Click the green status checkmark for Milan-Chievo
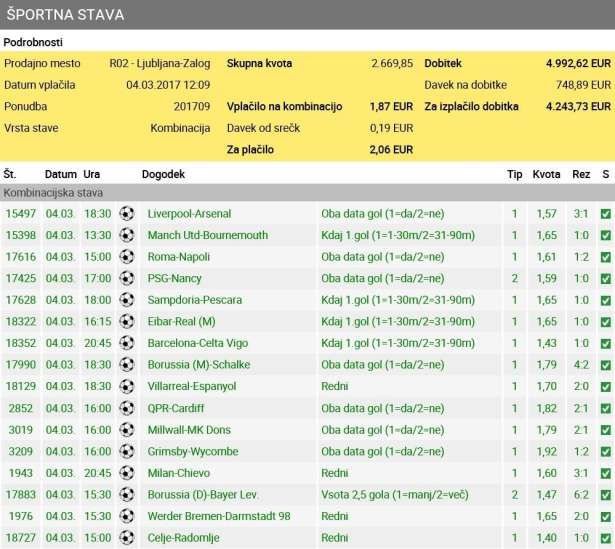The width and height of the screenshot is (615, 549). coord(606,473)
